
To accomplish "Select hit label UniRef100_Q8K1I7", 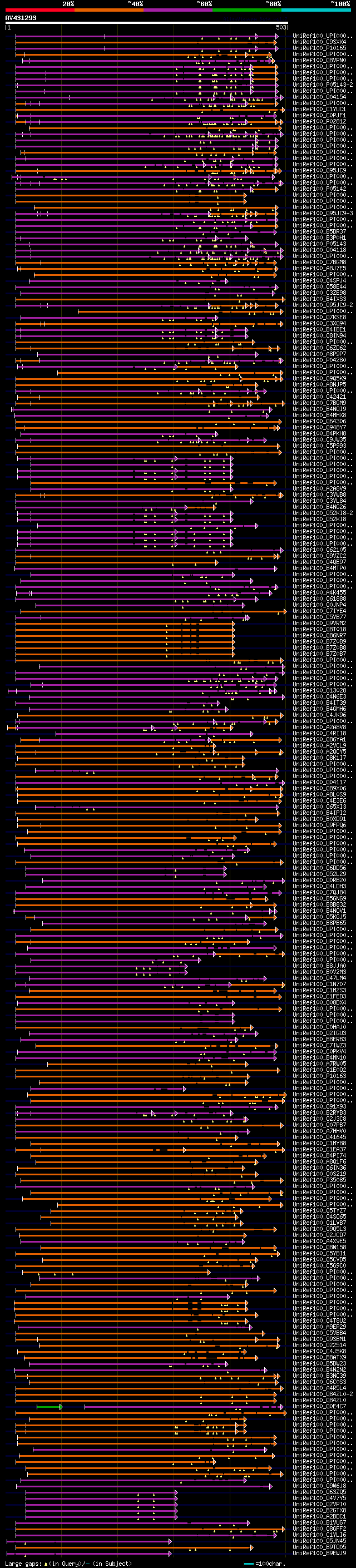I will click(319, 758).
